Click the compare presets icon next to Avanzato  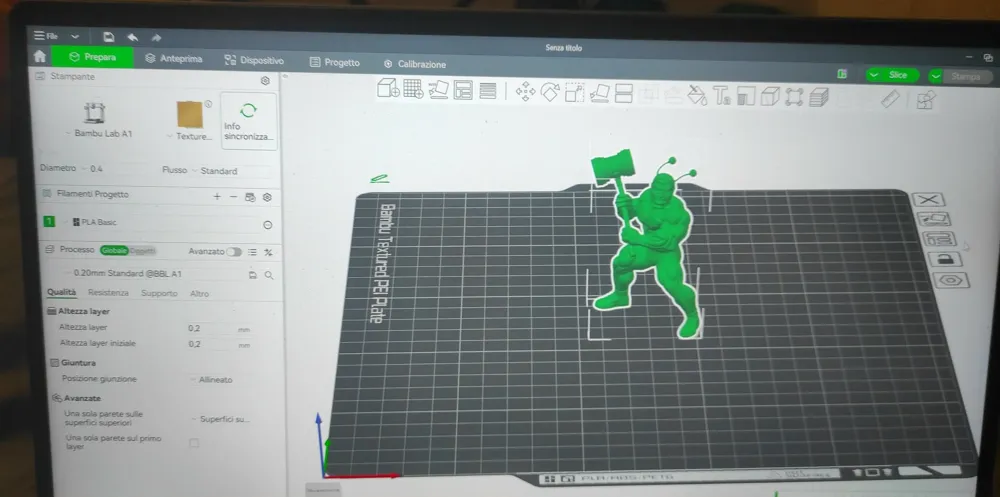268,253
